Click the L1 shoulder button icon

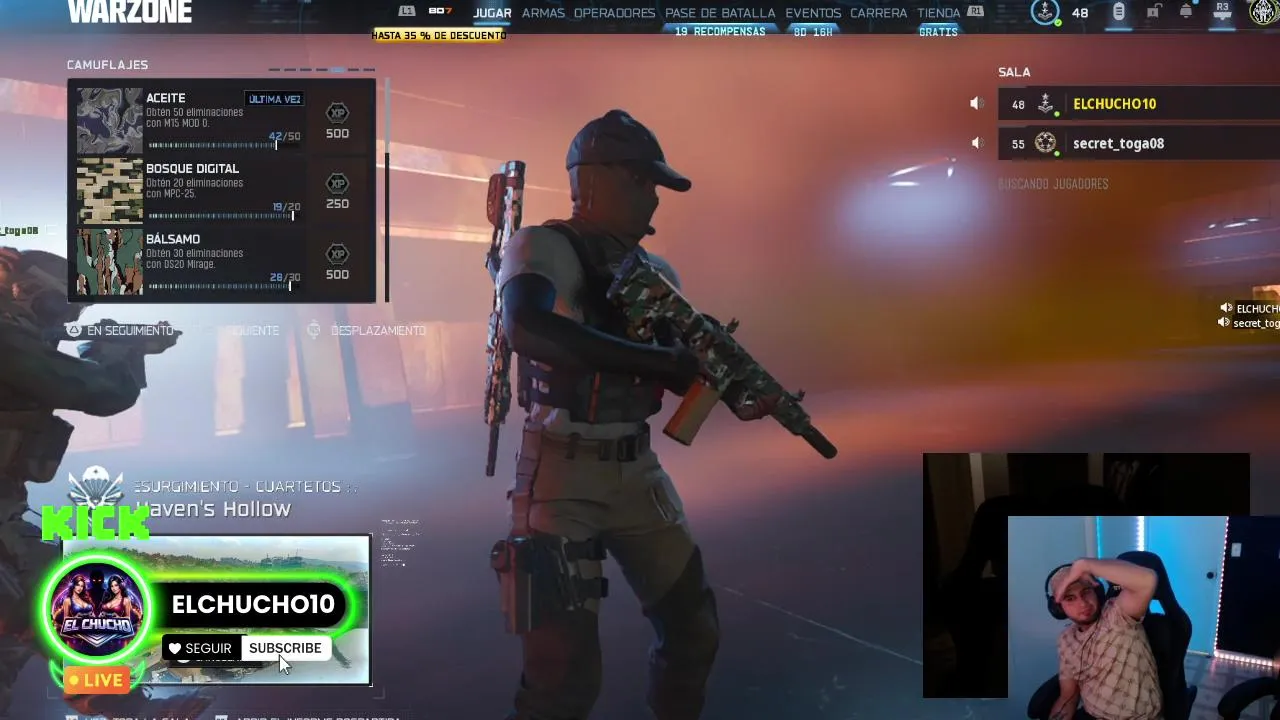click(407, 11)
